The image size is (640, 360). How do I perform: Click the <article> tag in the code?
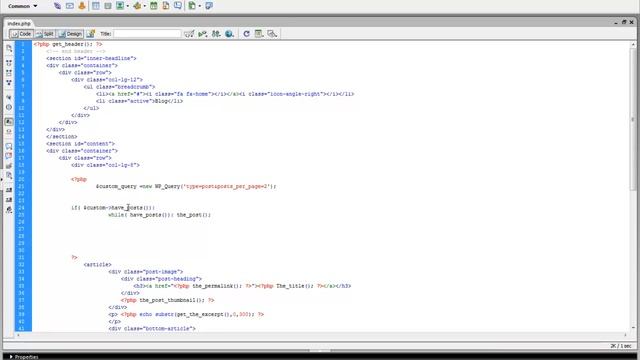pyautogui.click(x=97, y=265)
